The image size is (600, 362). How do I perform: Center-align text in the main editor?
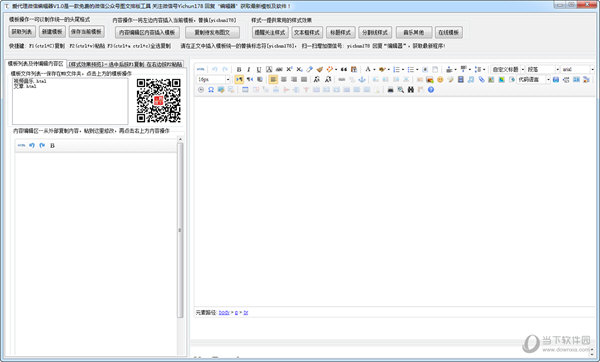(x=284, y=80)
